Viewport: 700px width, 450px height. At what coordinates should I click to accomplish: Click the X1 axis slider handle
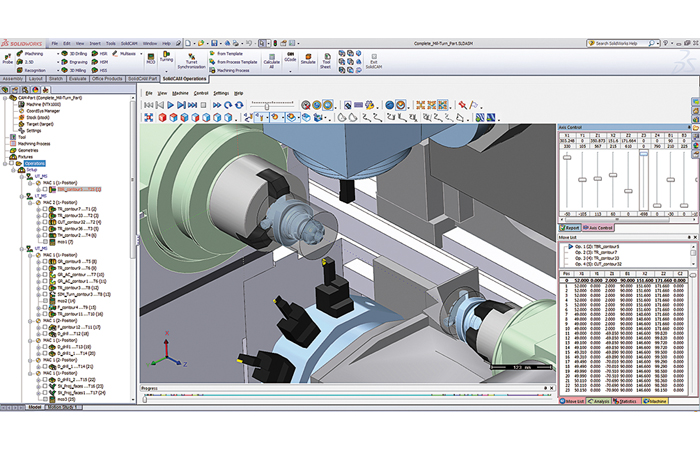tap(567, 157)
